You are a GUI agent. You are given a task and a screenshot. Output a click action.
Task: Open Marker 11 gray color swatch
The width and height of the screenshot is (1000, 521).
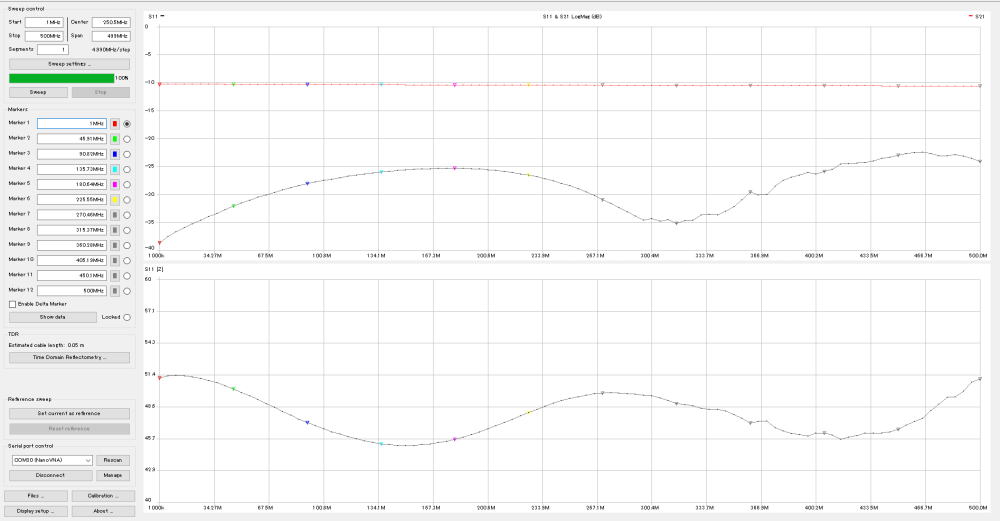[115, 275]
